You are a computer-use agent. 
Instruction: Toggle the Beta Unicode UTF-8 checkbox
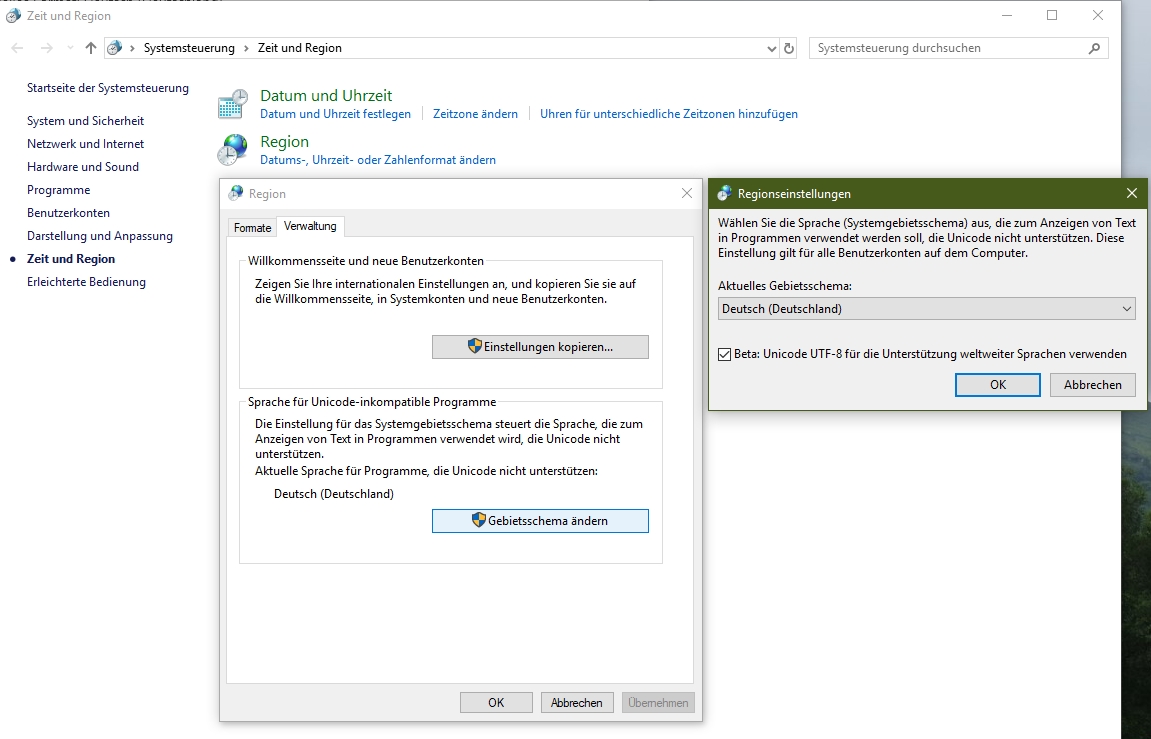coord(725,354)
